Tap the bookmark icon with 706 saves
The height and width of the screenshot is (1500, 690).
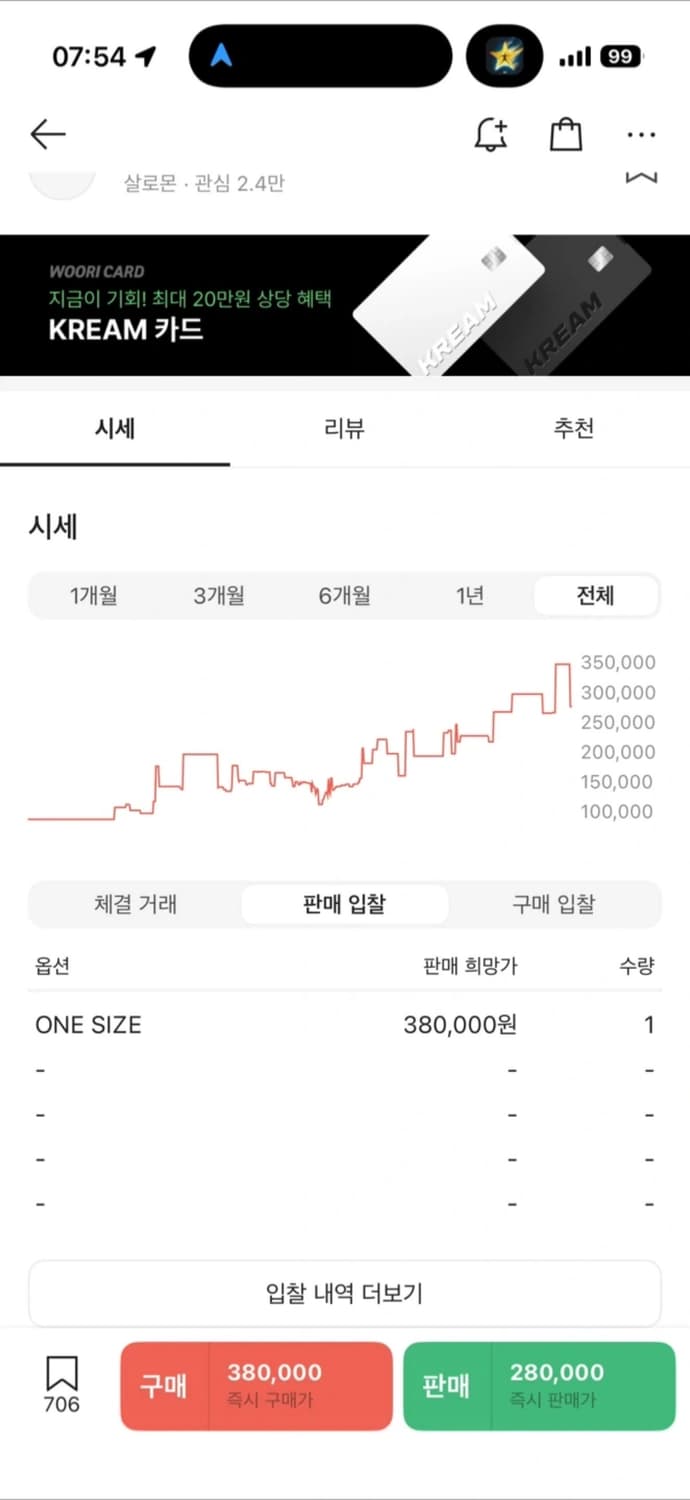(61, 1384)
